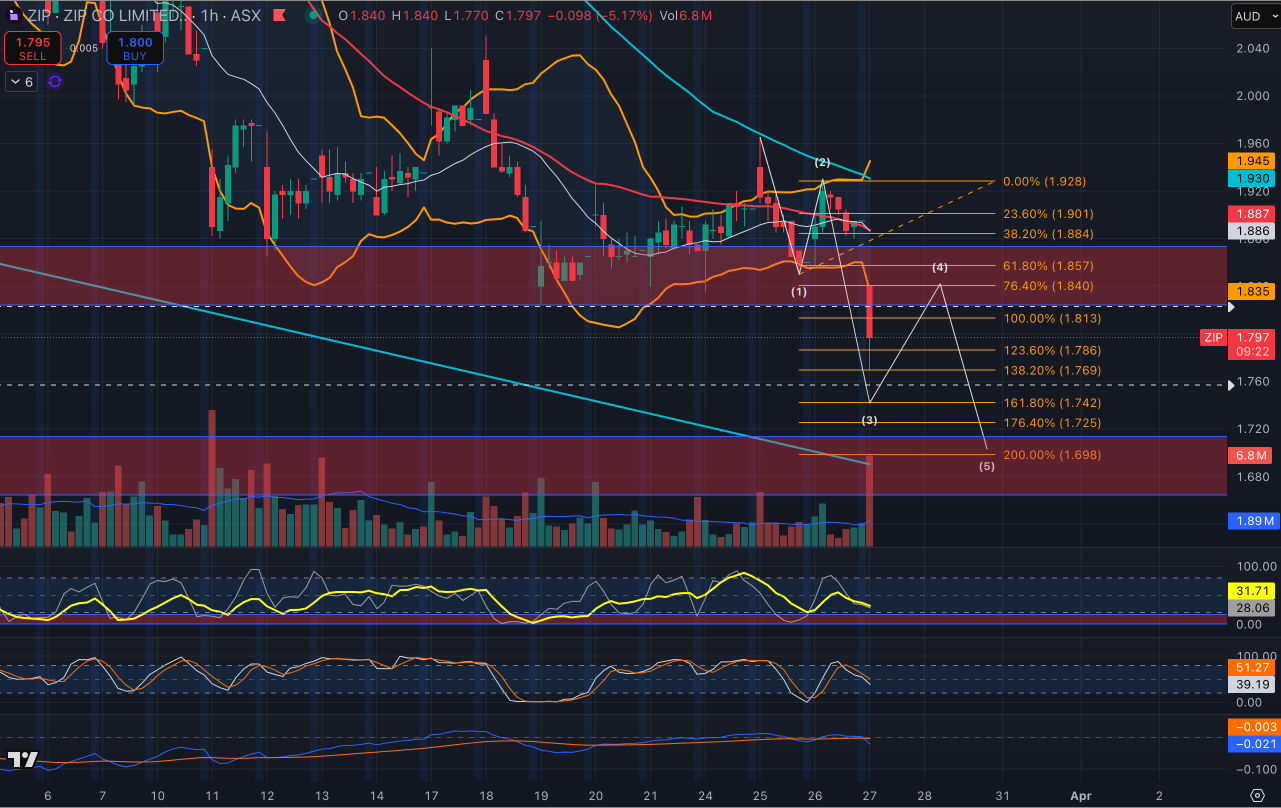Expand the collapsed indicator legend showing 6
Image resolution: width=1281 pixels, height=808 pixels.
point(22,82)
